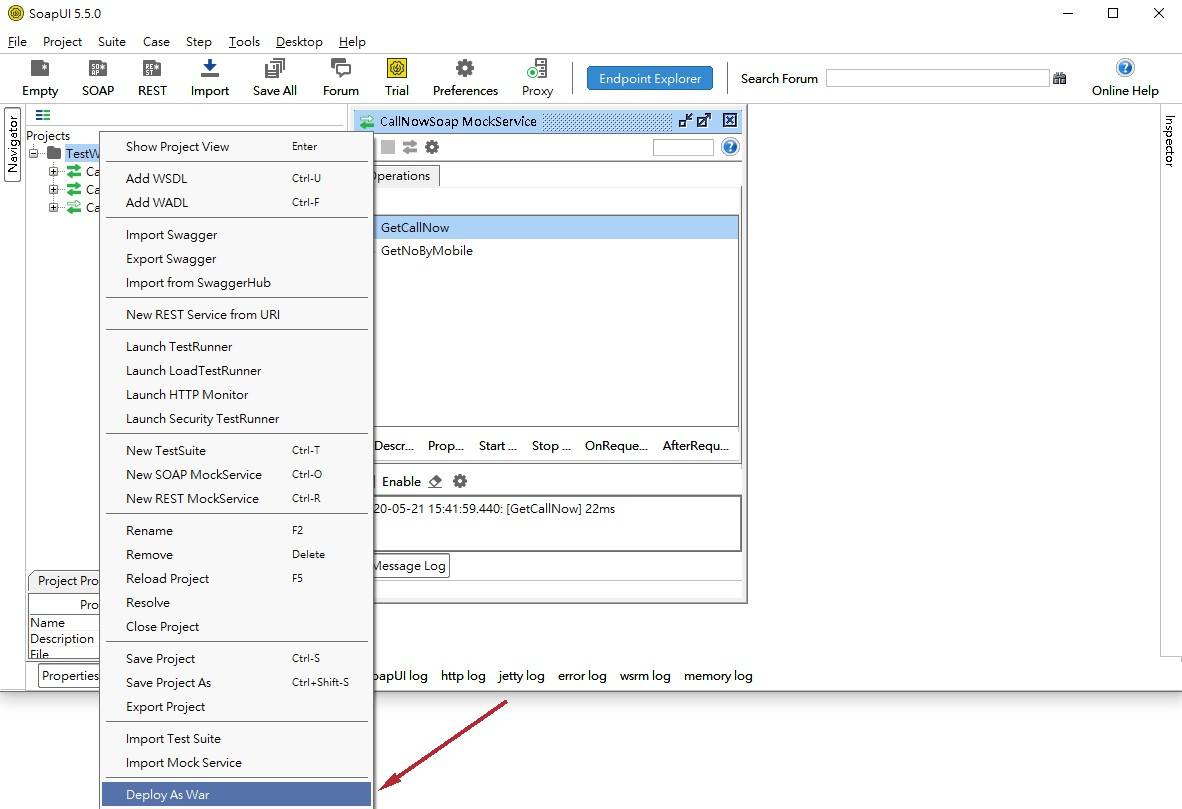
Task: Select Remove from context menu
Action: pyautogui.click(x=237, y=554)
